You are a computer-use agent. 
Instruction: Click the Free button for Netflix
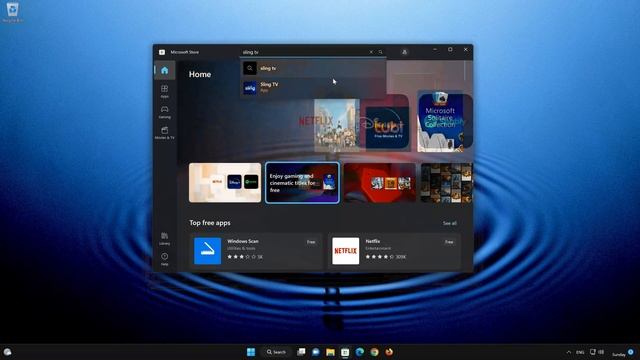point(449,242)
